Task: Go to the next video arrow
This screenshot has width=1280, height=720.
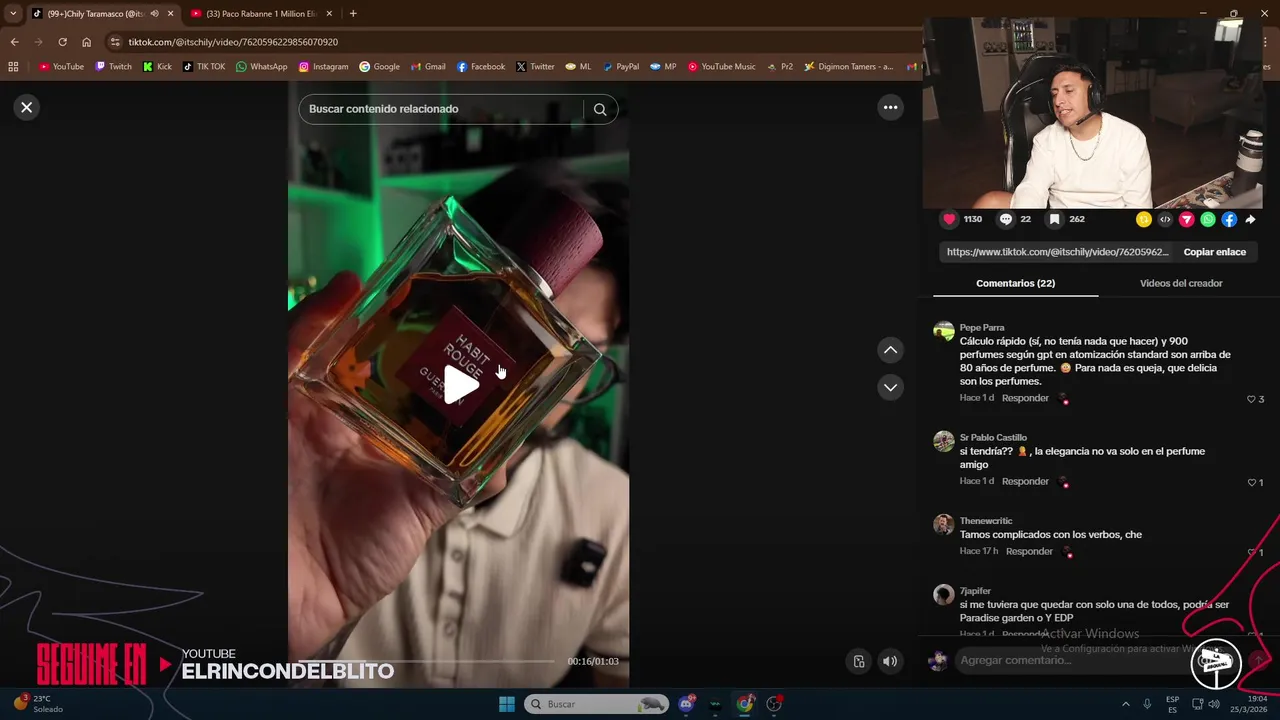Action: click(890, 387)
